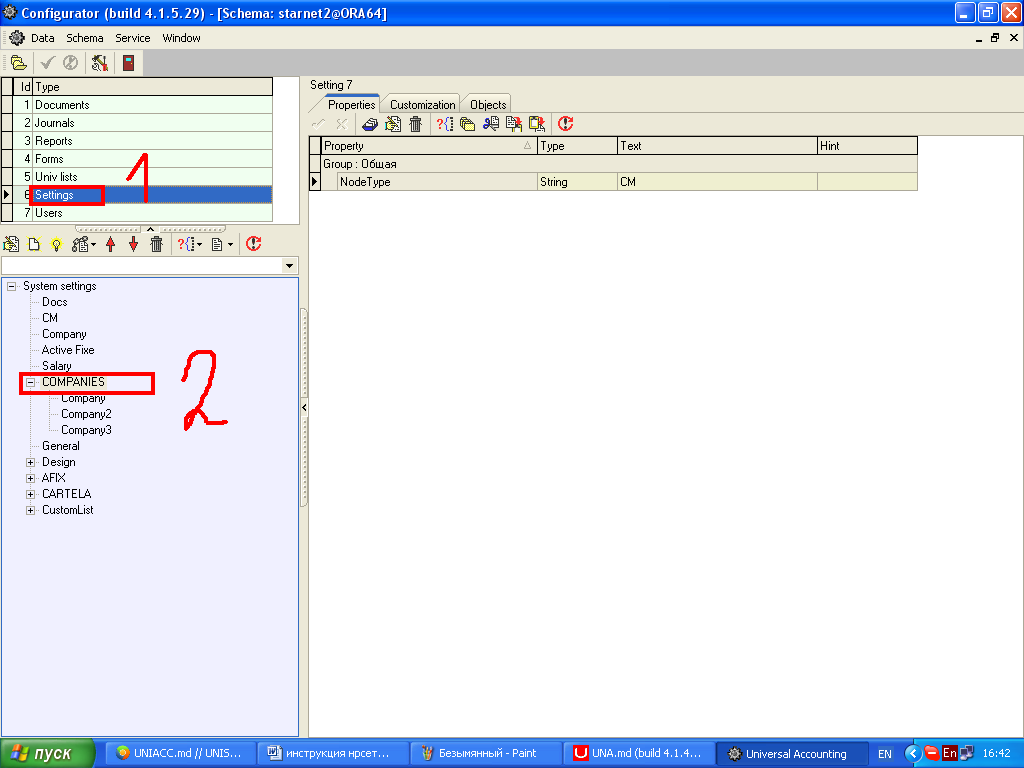Select Company2 in the settings tree
This screenshot has width=1024, height=768.
(x=86, y=414)
